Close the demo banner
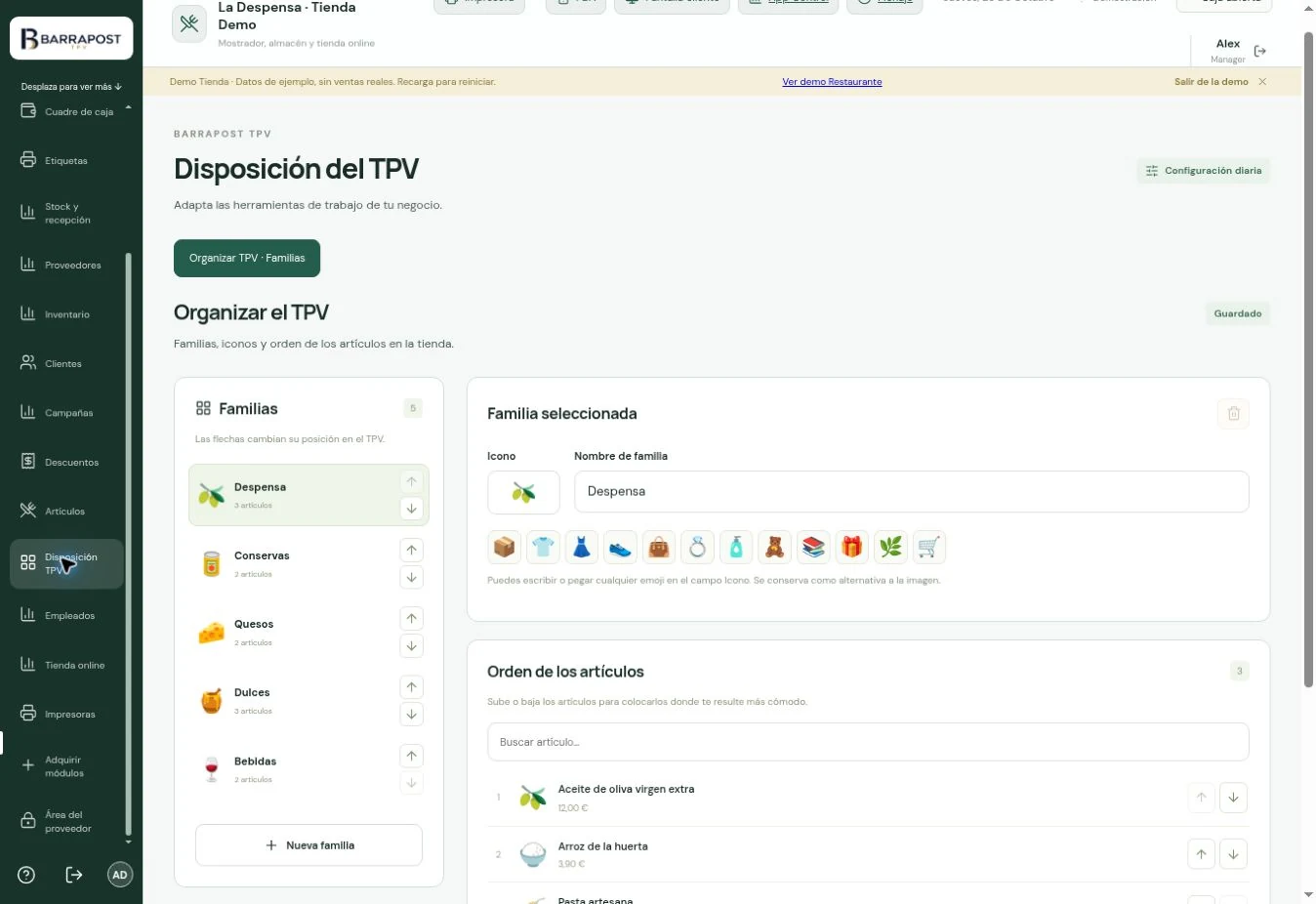Viewport: 1316px width, 904px height. coord(1262,82)
